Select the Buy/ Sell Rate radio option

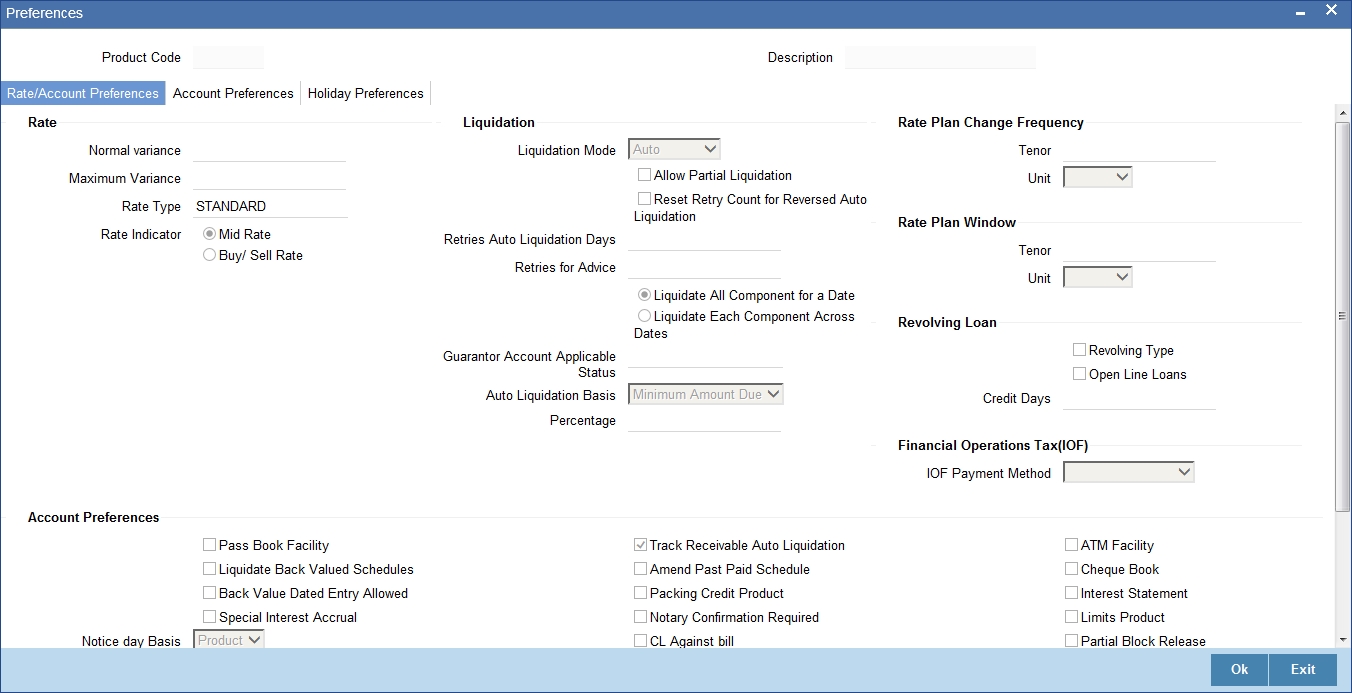pos(210,255)
